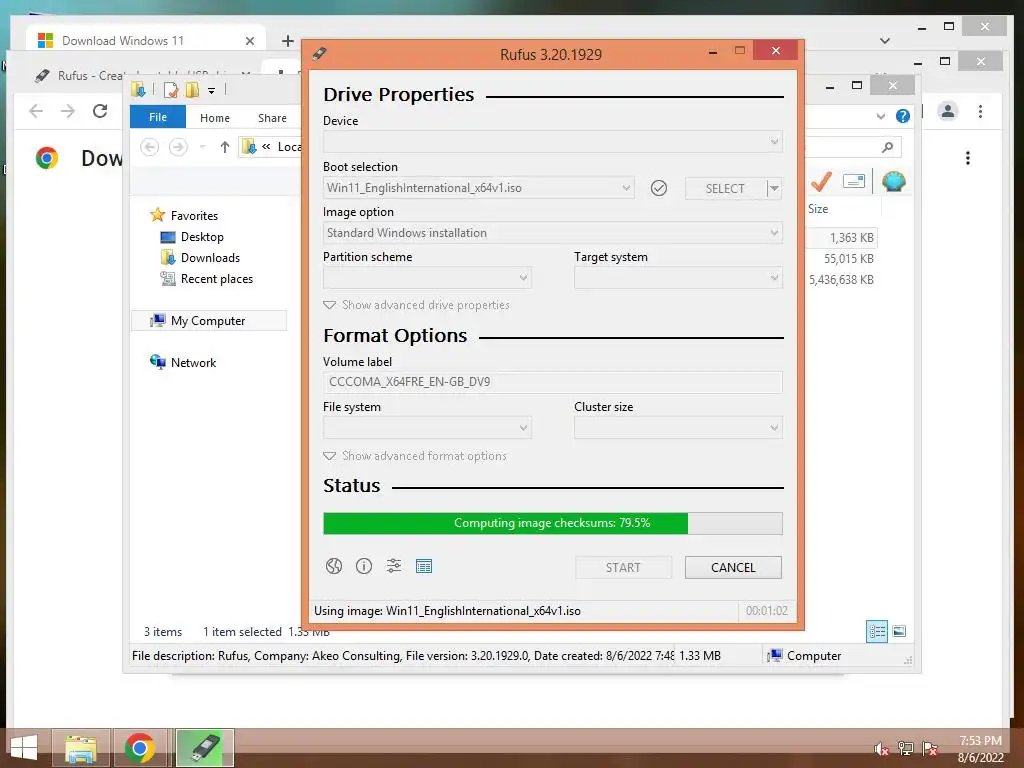Image resolution: width=1024 pixels, height=768 pixels.
Task: Expand the Explorer ribbon chevron
Action: [880, 116]
